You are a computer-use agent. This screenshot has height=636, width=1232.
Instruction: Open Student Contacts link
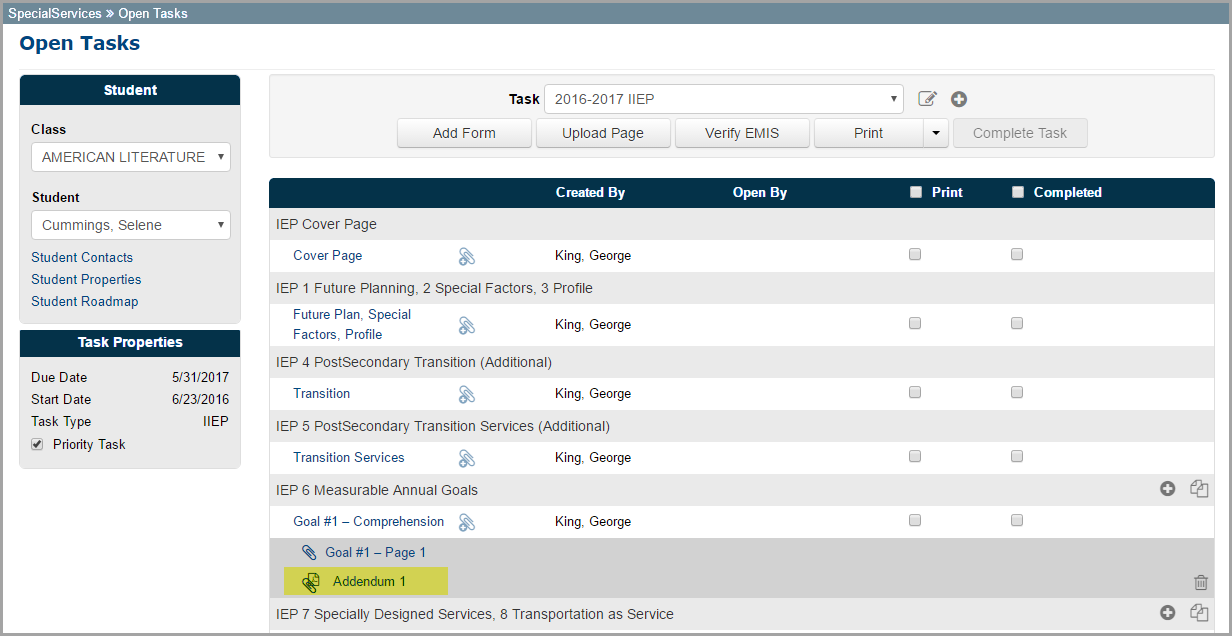(82, 257)
